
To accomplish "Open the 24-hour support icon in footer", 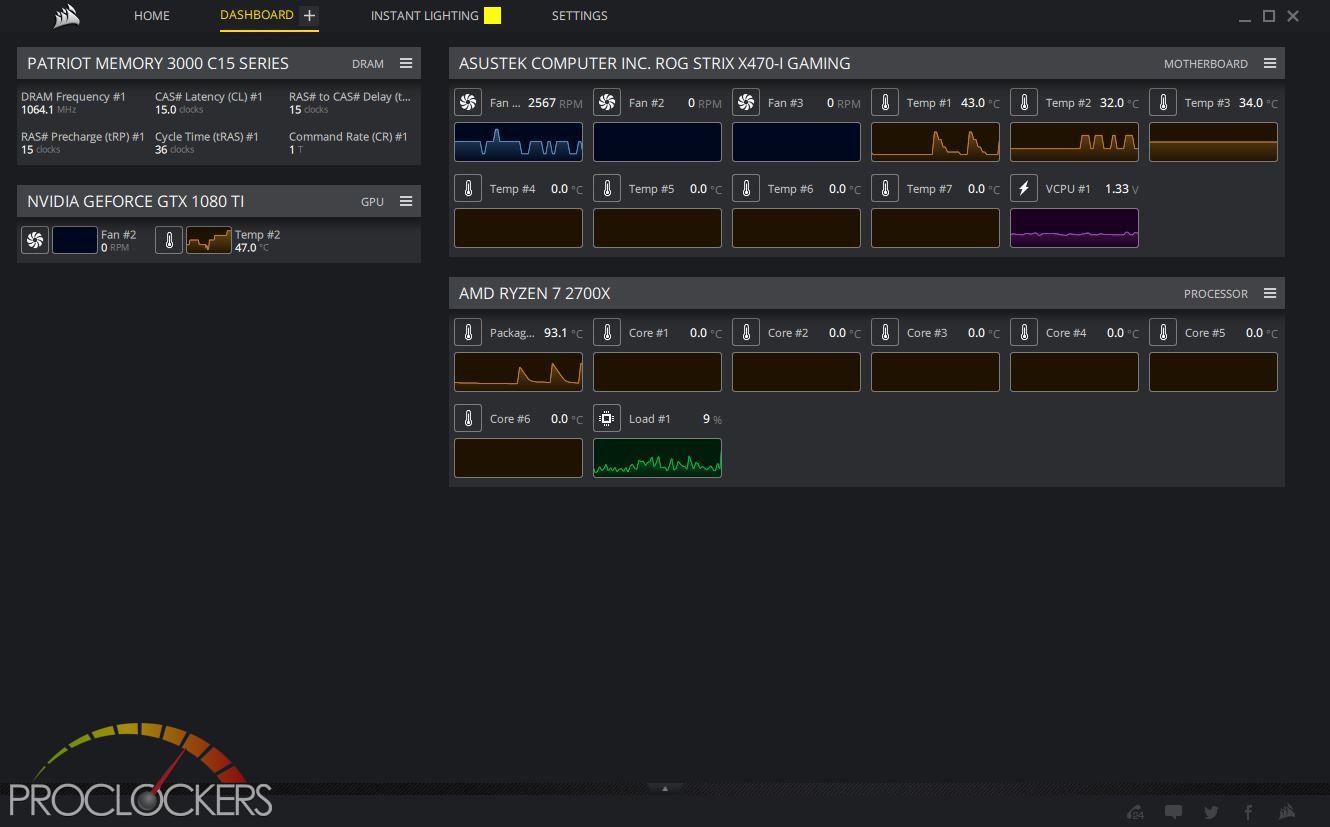I will (1135, 812).
